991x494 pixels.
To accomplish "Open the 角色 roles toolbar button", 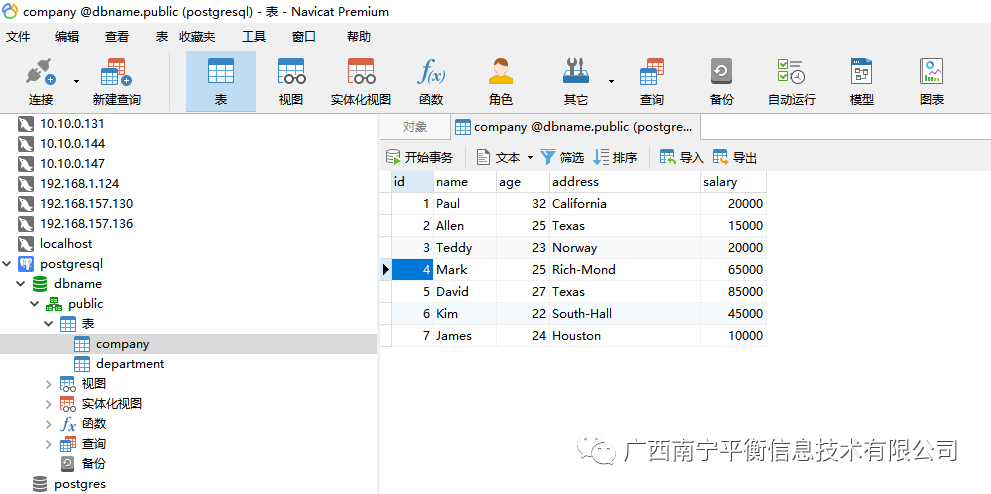I will pos(501,81).
